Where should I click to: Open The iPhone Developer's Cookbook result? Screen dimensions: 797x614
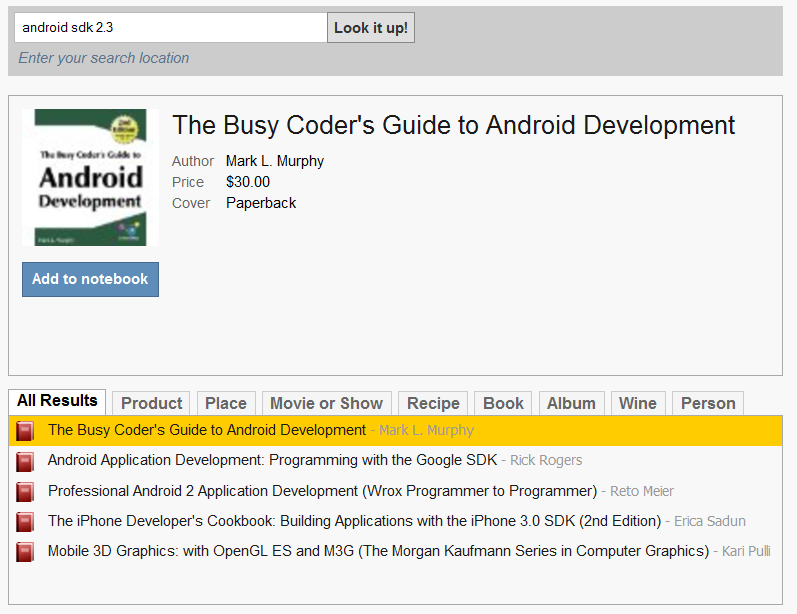pyautogui.click(x=395, y=521)
